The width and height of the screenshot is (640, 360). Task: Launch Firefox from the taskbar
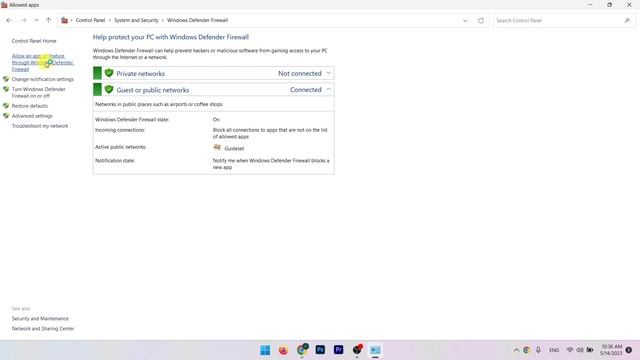tap(283, 350)
